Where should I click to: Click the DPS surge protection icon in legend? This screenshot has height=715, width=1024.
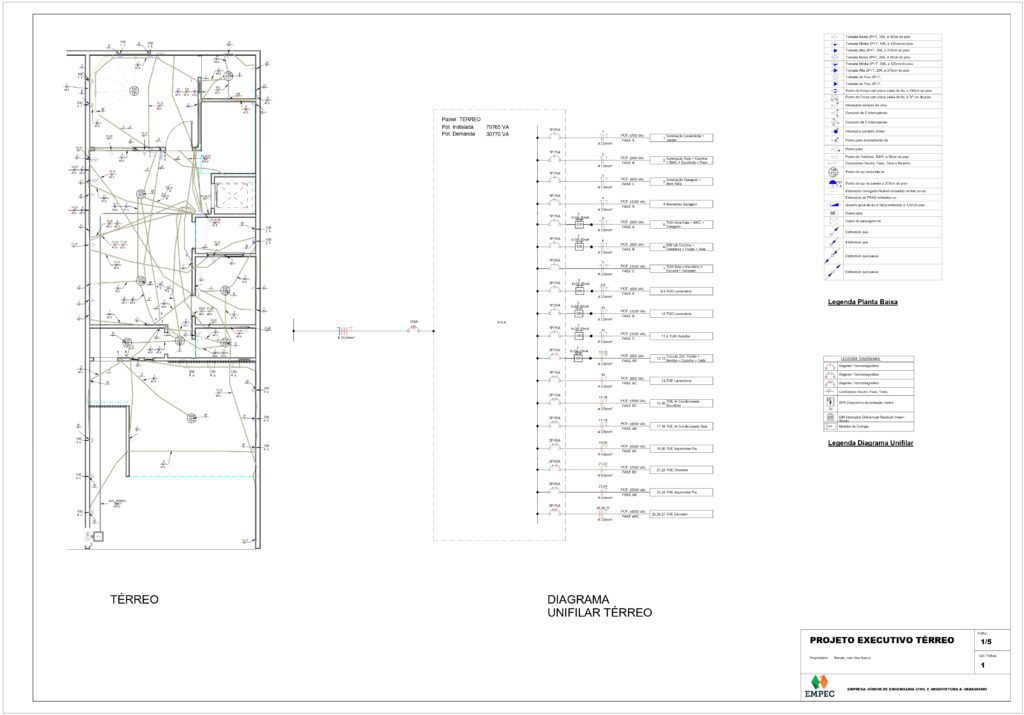click(x=830, y=402)
